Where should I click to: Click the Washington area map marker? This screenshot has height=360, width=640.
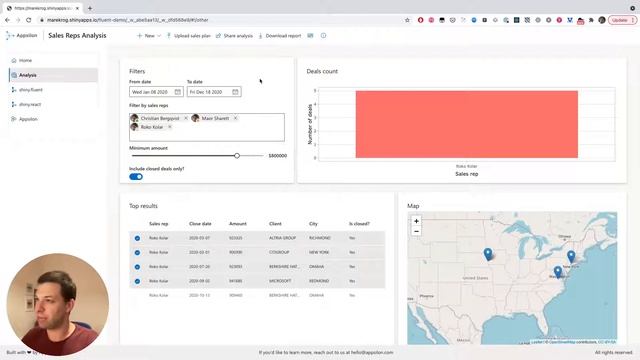coord(558,272)
